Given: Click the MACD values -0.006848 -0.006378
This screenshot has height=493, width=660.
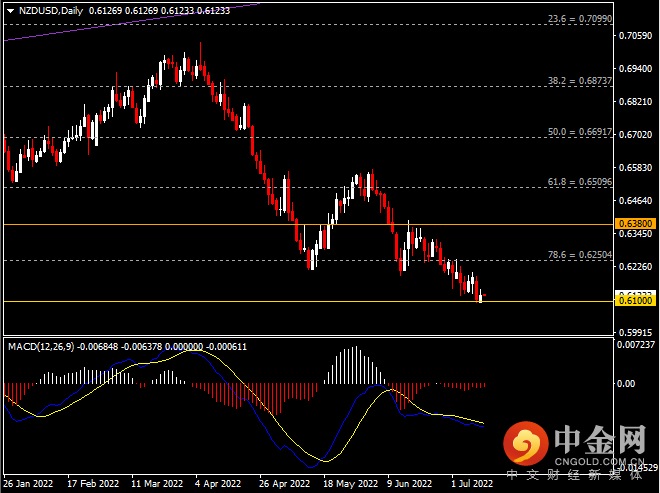Looking at the screenshot, I should (120, 347).
